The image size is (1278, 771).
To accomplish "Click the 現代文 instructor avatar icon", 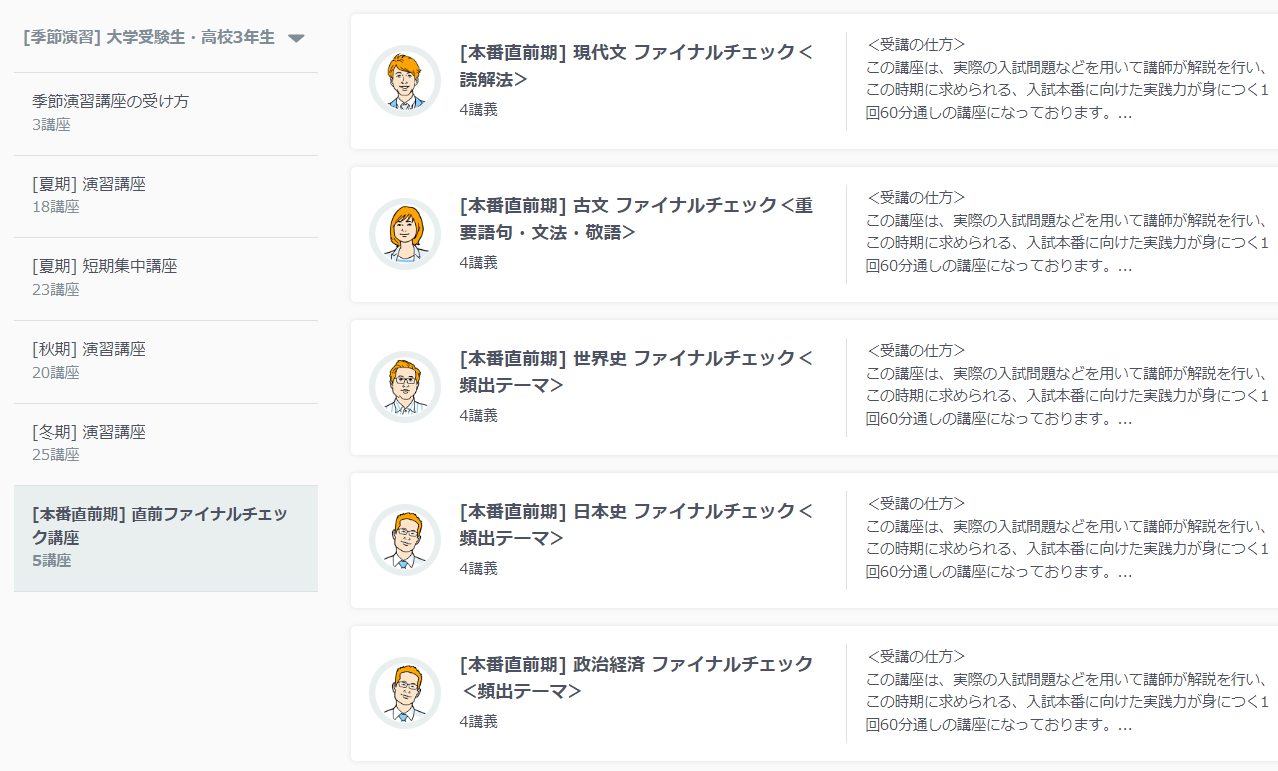I will (404, 80).
